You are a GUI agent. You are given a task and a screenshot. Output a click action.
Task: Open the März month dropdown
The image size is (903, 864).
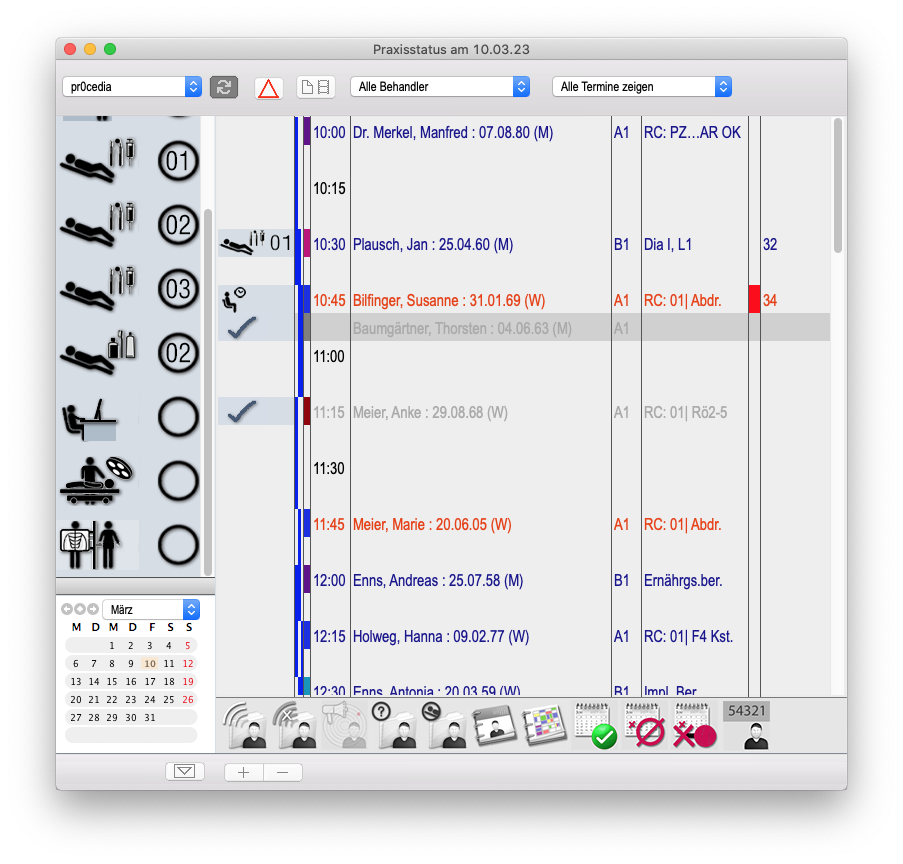click(150, 609)
